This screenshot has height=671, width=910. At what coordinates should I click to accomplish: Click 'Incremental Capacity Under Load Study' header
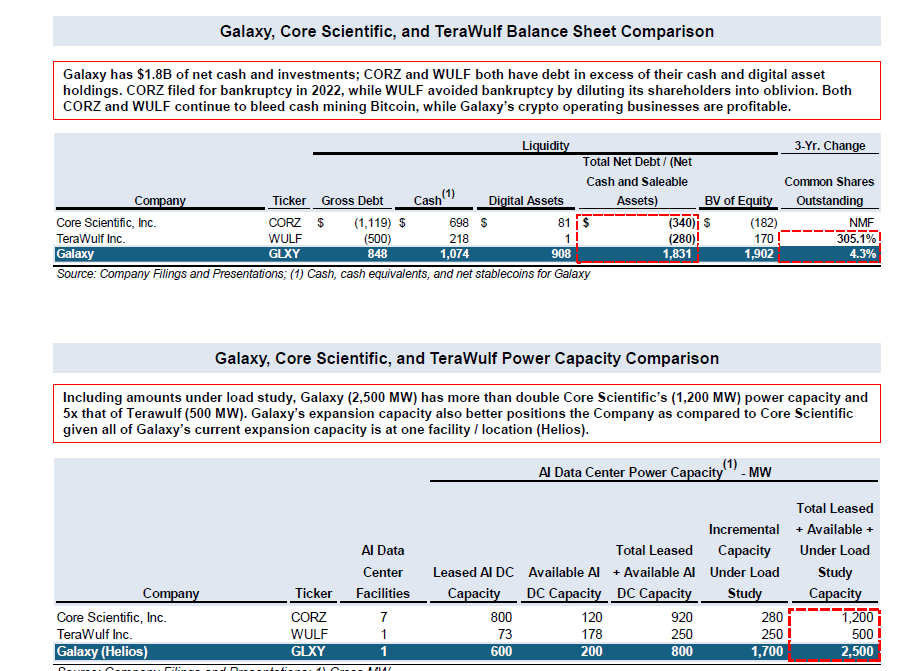[744, 561]
